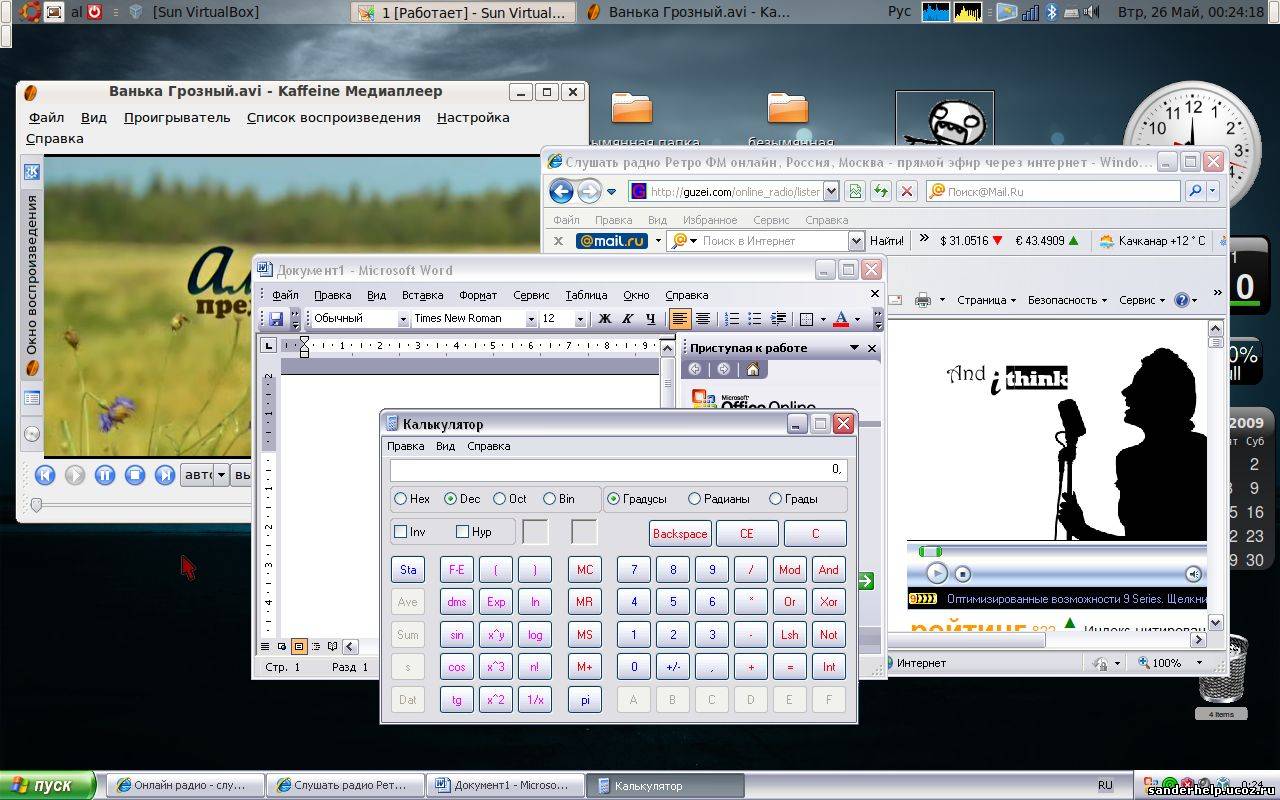Open Проигрыватель menu in Kaffeine

(x=177, y=117)
